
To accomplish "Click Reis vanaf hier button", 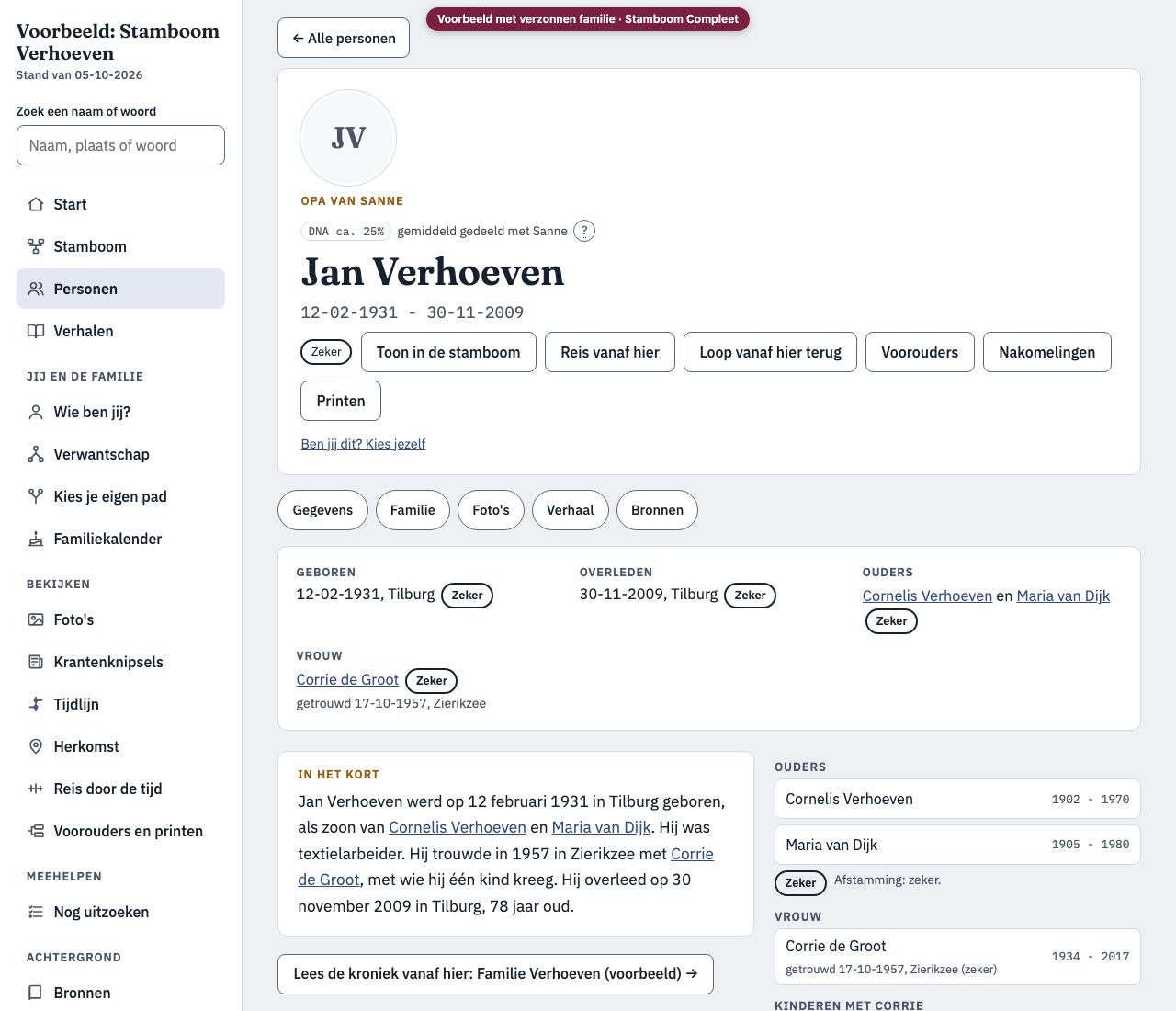I will click(x=610, y=352).
